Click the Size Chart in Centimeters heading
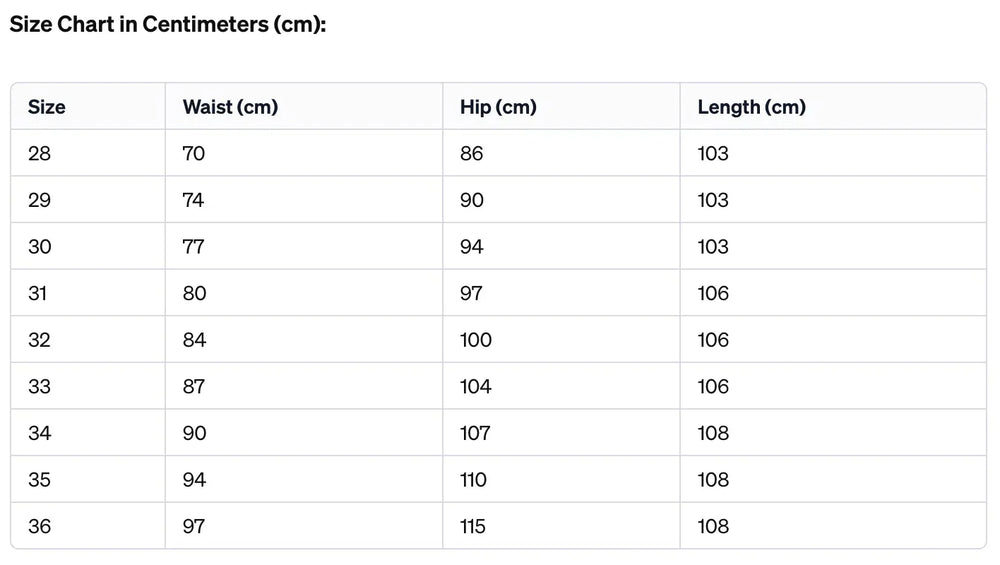The height and width of the screenshot is (565, 1000). pyautogui.click(x=168, y=25)
